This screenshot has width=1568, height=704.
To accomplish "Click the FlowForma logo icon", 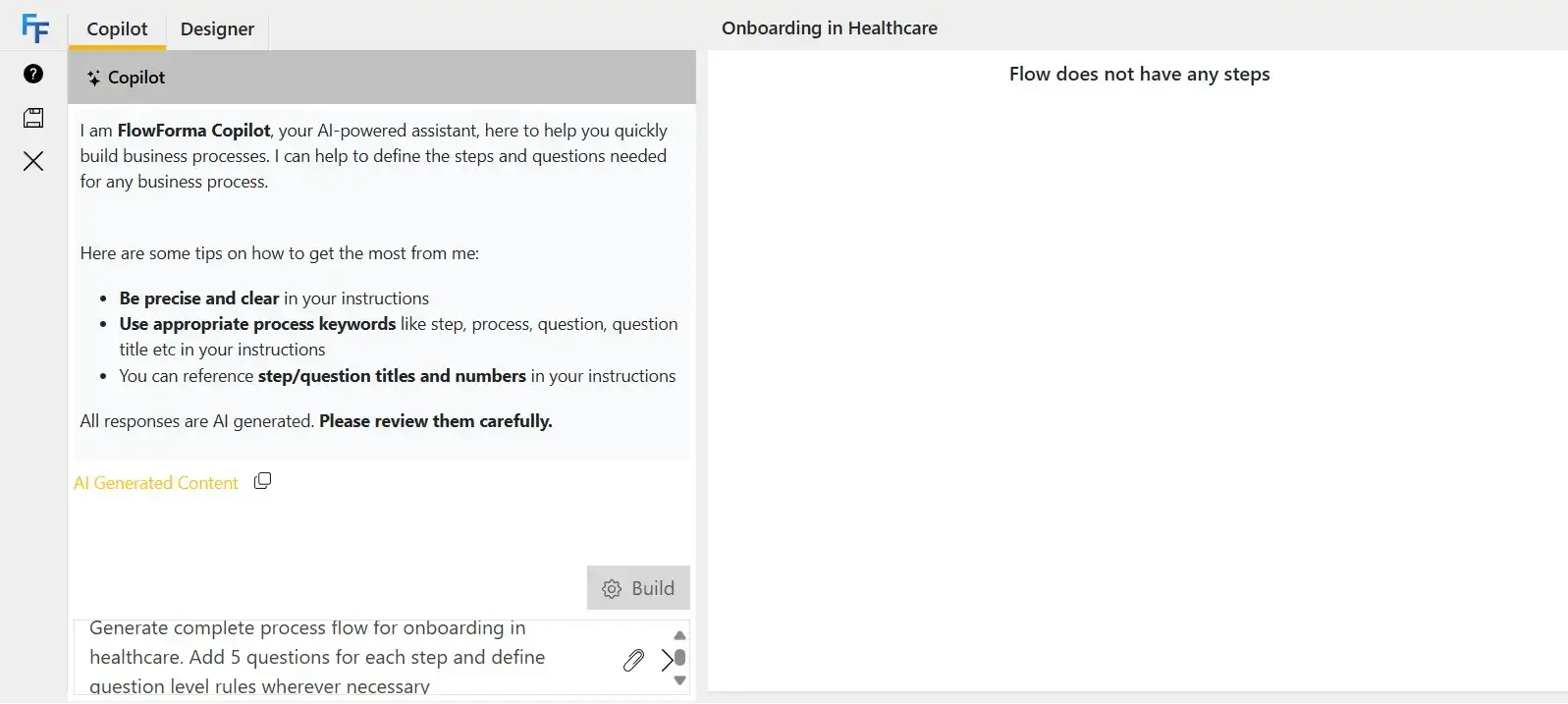I will (35, 27).
